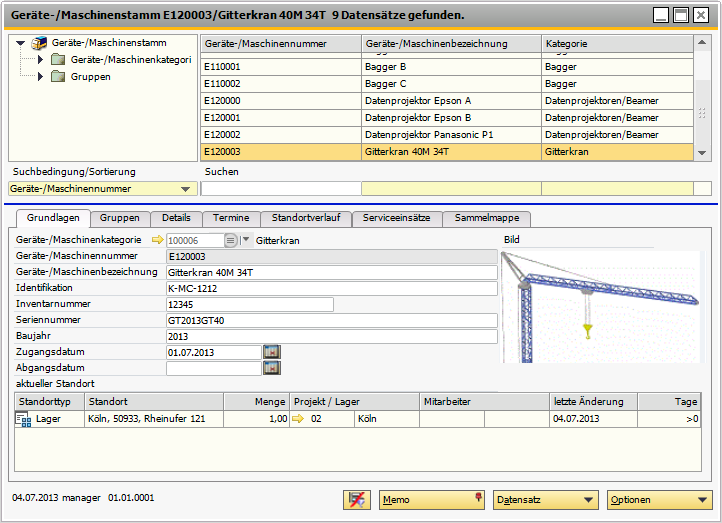Sort by Geräte-/Maschinenbezeichnung column header
Image resolution: width=722 pixels, height=523 pixels.
point(451,44)
